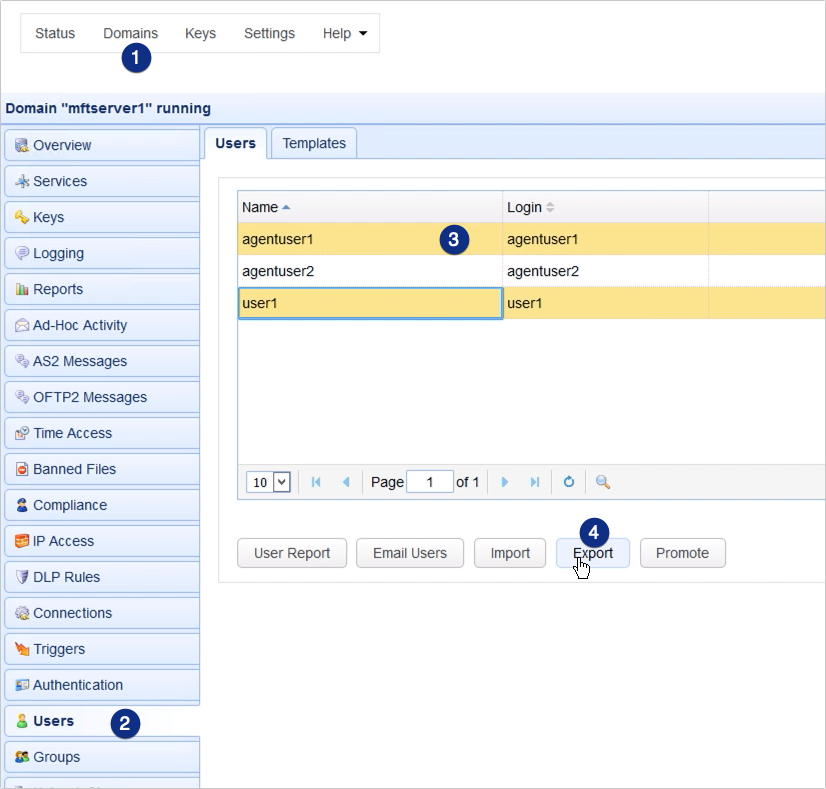
Task: Select the Keys sidebar icon
Action: (x=24, y=217)
